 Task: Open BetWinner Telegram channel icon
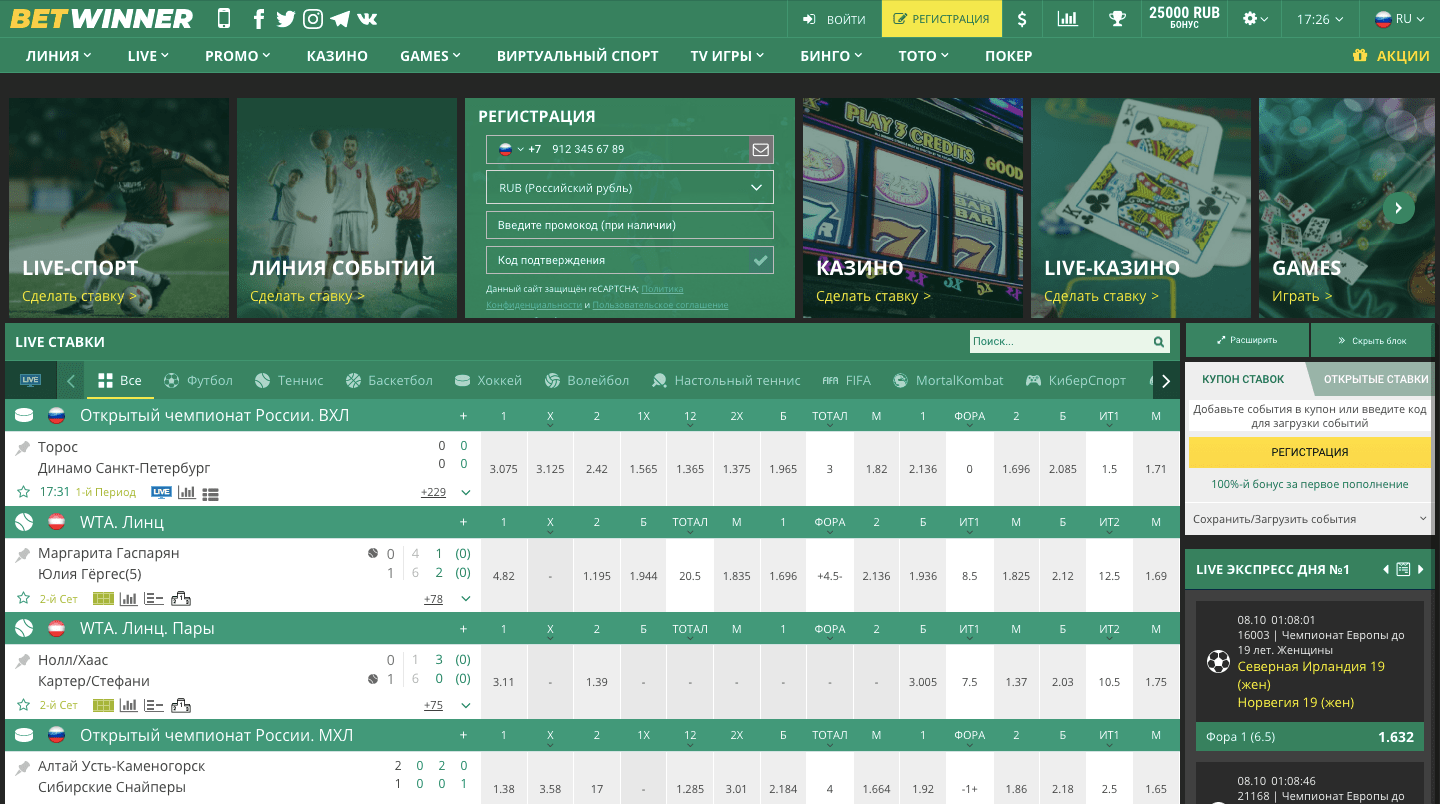[340, 18]
